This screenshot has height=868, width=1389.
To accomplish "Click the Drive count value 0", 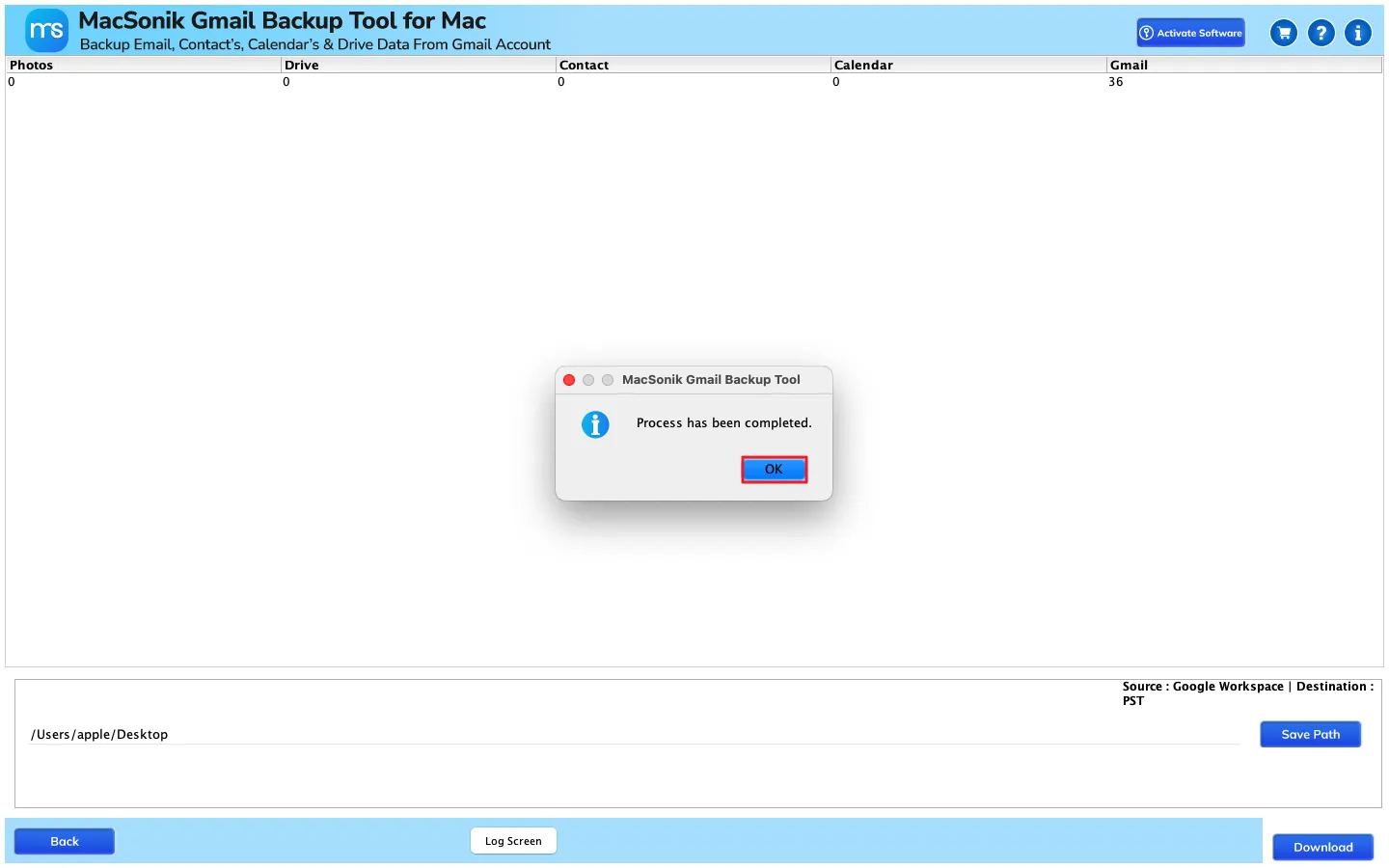I will pos(286,82).
